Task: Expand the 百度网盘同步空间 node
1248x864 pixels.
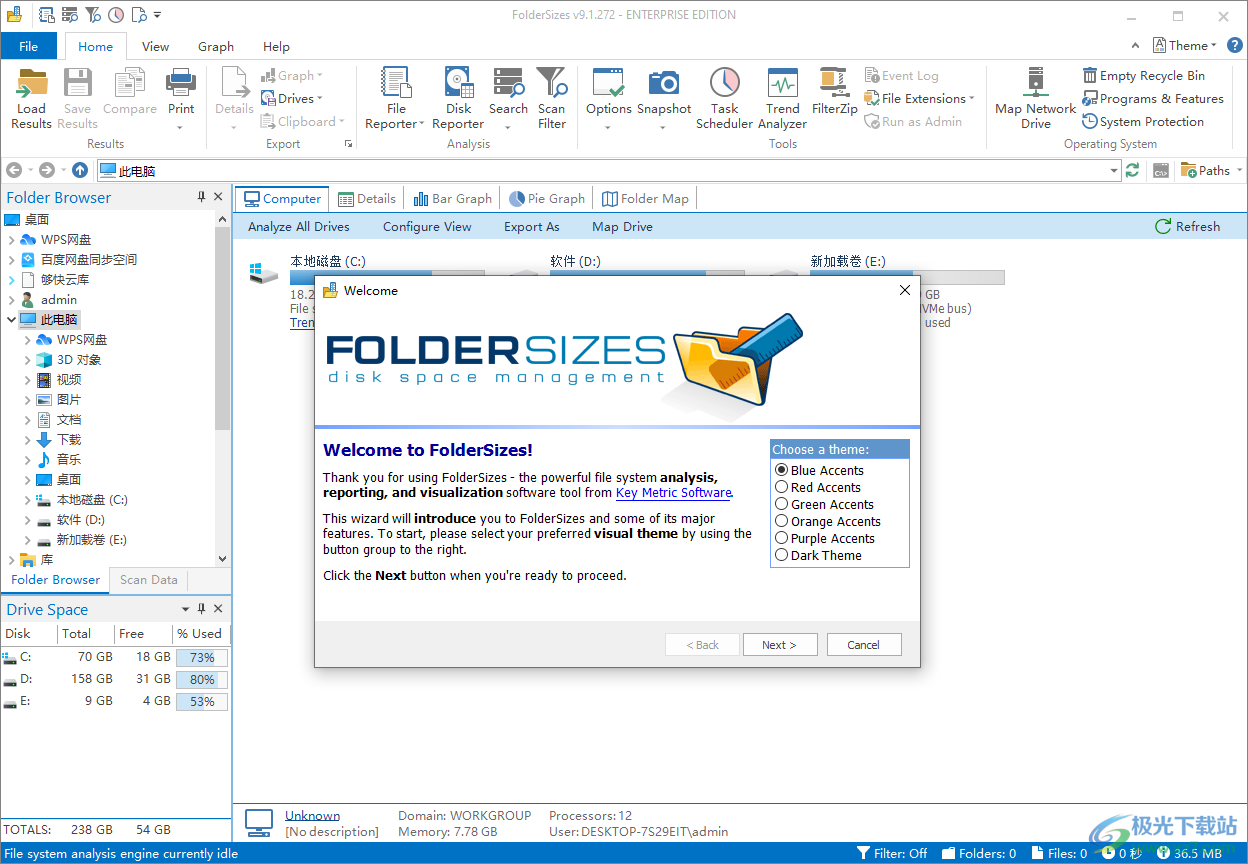Action: point(11,260)
